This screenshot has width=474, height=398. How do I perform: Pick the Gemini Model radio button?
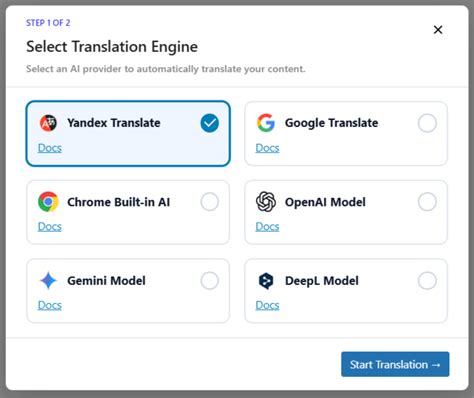pyautogui.click(x=210, y=281)
